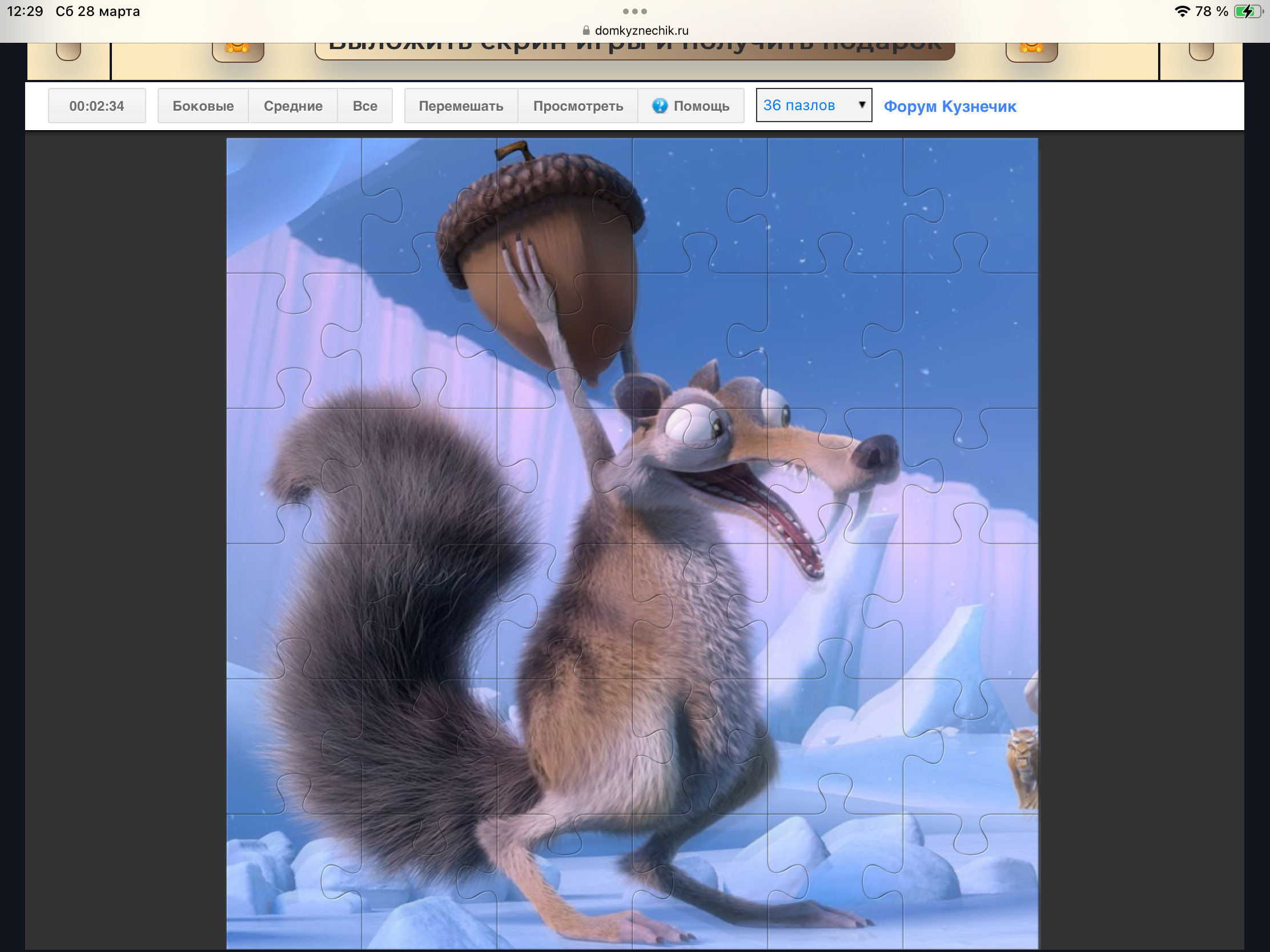Open the 36 пазлов dropdown

[804, 105]
